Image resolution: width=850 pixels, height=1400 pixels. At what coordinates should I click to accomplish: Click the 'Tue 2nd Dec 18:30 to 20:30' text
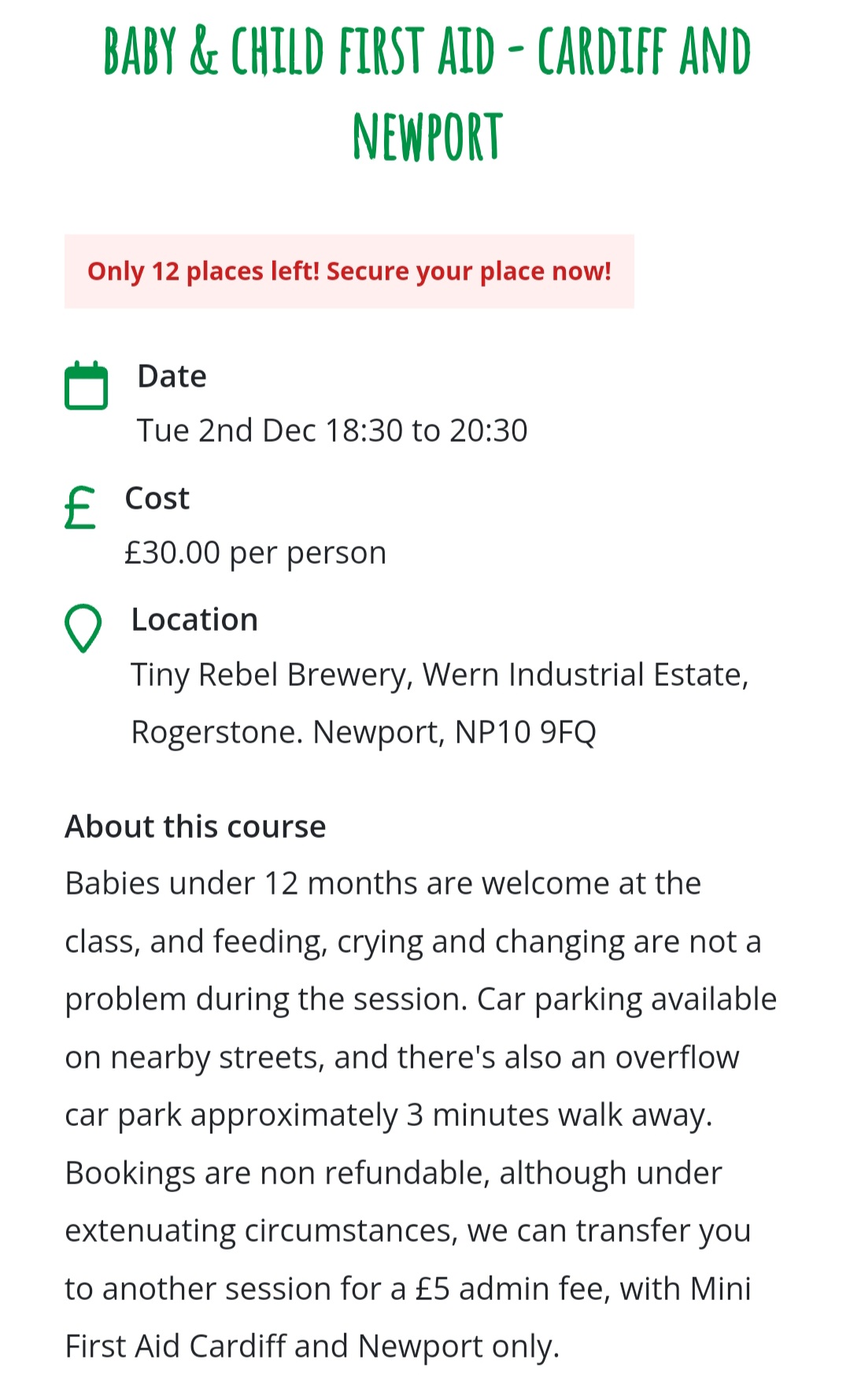coord(332,431)
